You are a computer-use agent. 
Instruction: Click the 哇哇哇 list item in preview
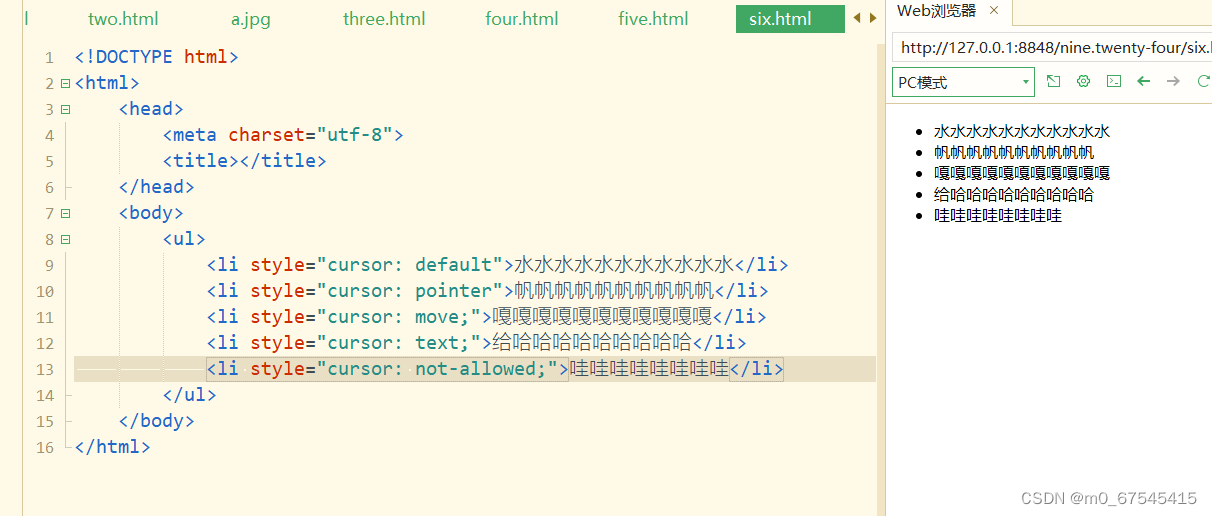[x=998, y=215]
